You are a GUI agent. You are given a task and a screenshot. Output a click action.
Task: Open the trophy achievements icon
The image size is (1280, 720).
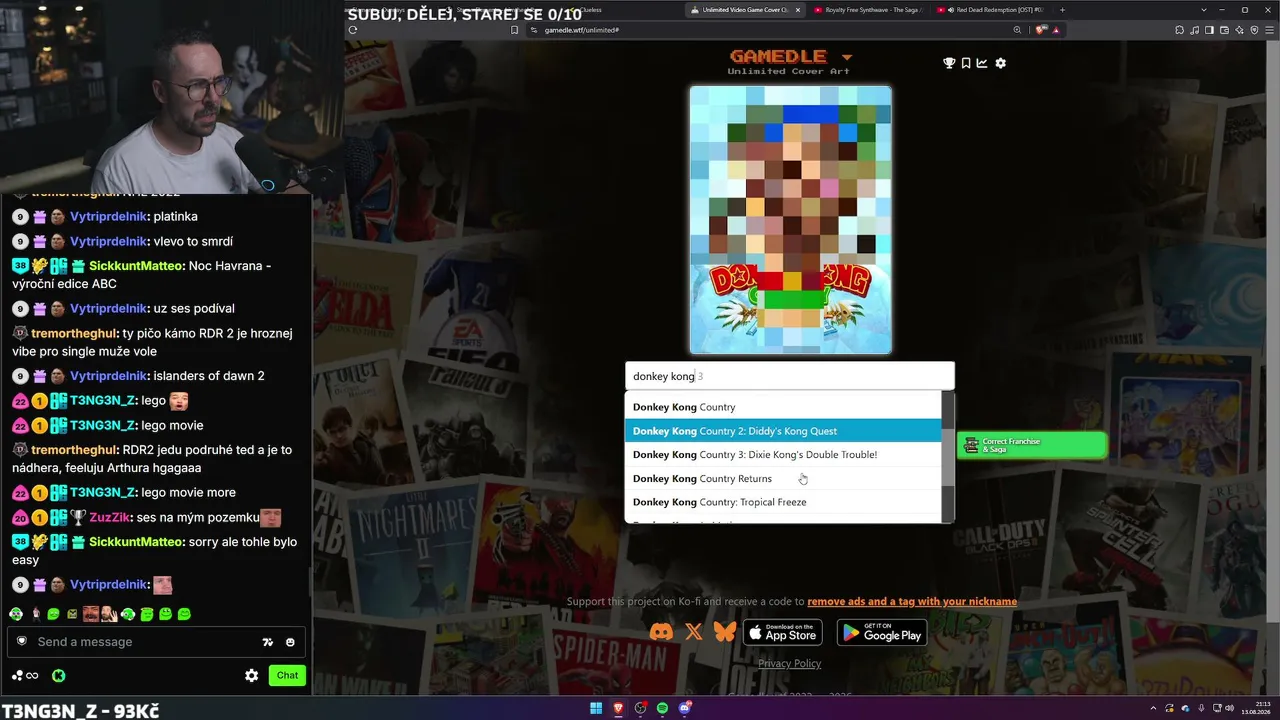tap(949, 63)
